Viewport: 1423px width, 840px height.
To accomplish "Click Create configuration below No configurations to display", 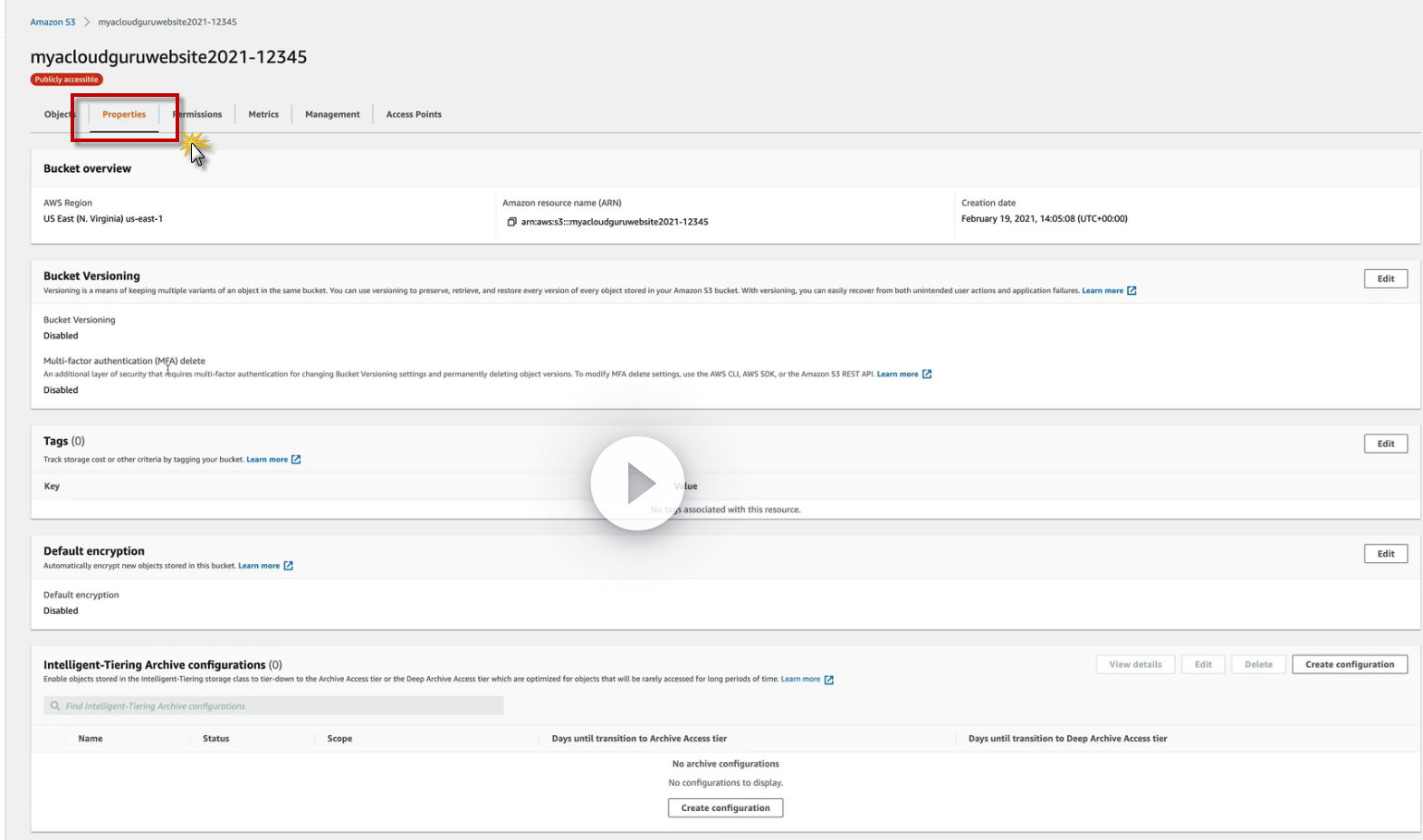I will pyautogui.click(x=726, y=808).
